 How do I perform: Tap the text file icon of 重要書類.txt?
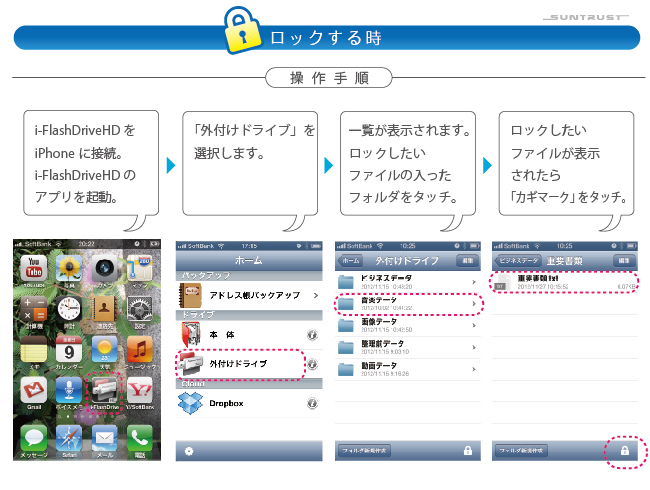503,282
